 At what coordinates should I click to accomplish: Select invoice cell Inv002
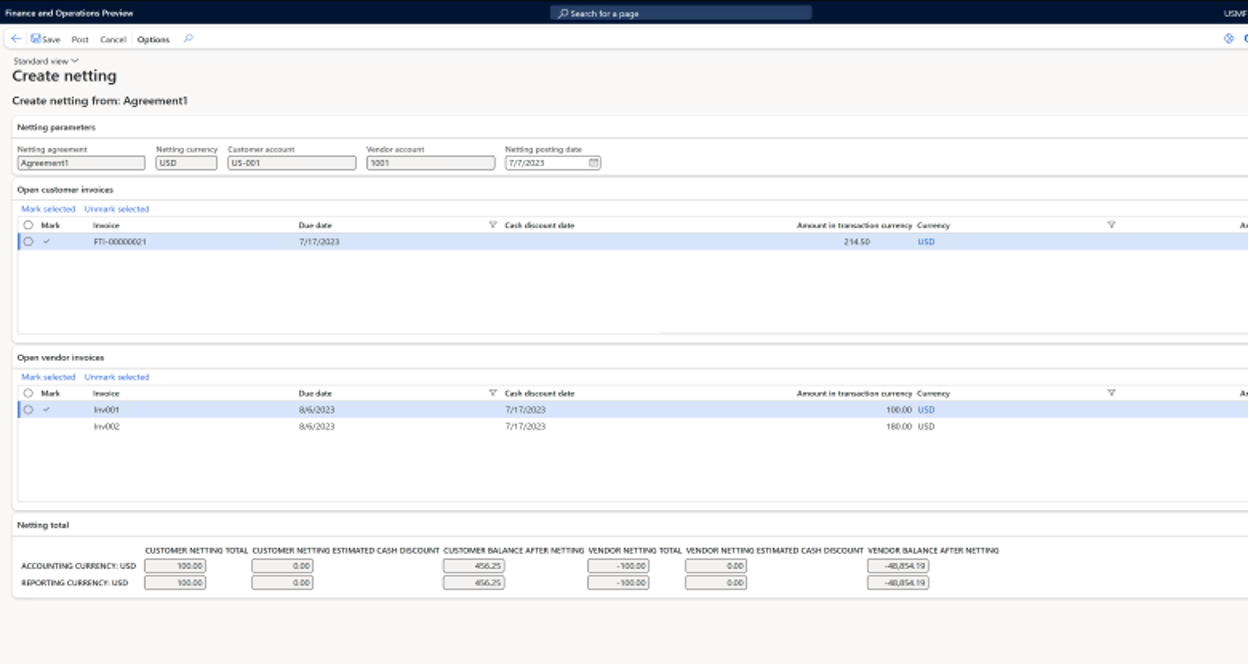pyautogui.click(x=106, y=426)
